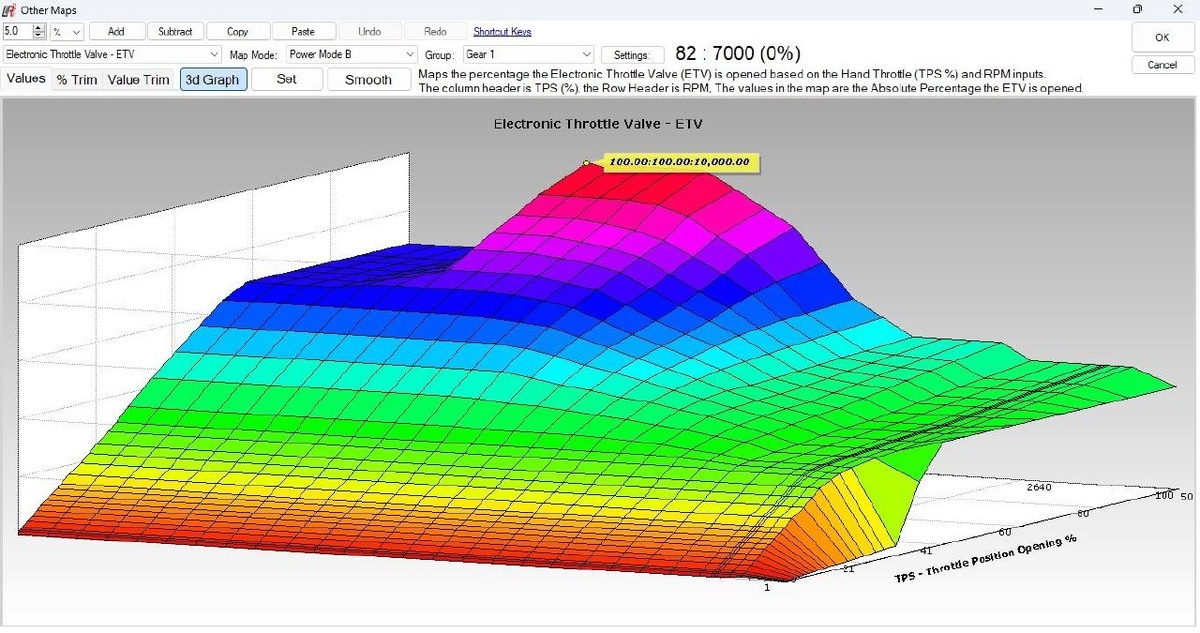
Task: Click the Add button
Action: coord(116,31)
